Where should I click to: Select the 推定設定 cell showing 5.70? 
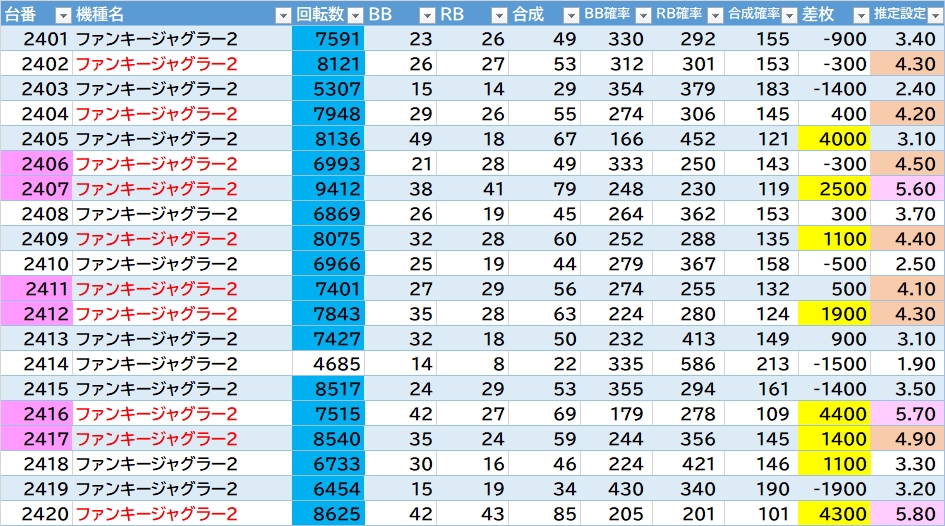pos(908,413)
